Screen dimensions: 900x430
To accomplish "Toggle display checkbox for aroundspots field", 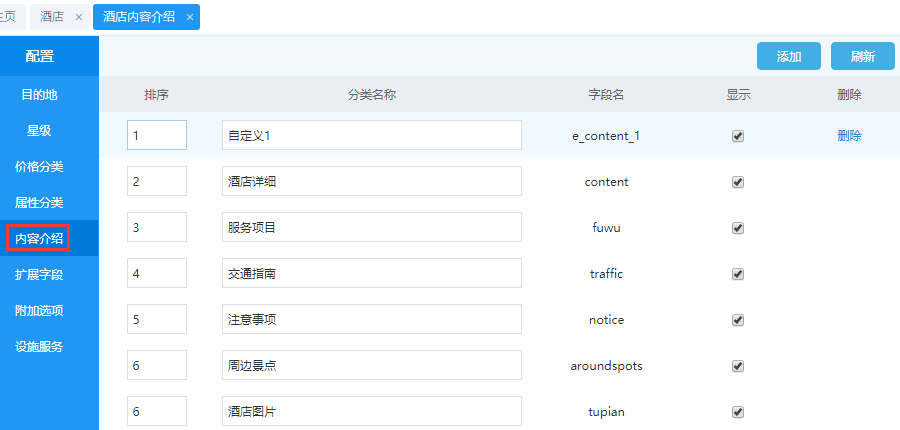I will click(738, 366).
